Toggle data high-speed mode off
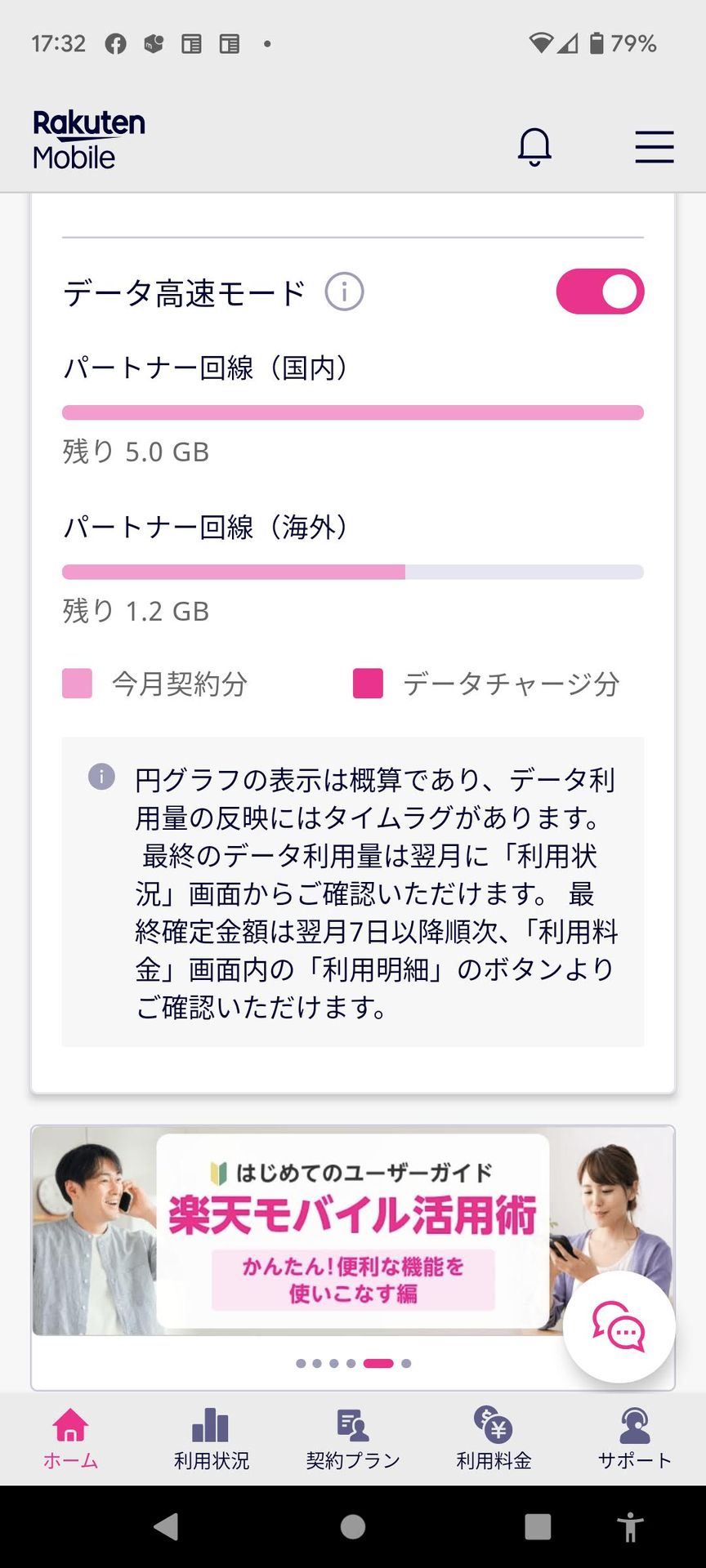Image resolution: width=706 pixels, height=1568 pixels. click(x=600, y=291)
